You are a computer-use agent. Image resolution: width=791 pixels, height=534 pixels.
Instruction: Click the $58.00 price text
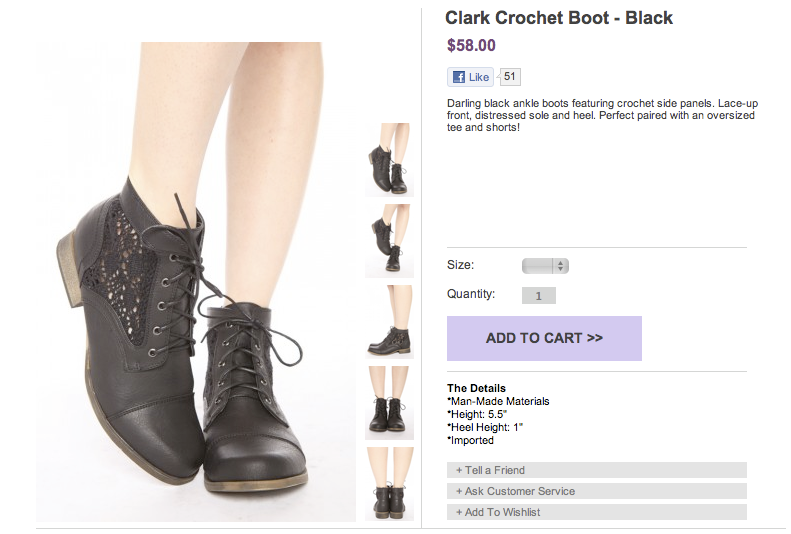pos(471,45)
